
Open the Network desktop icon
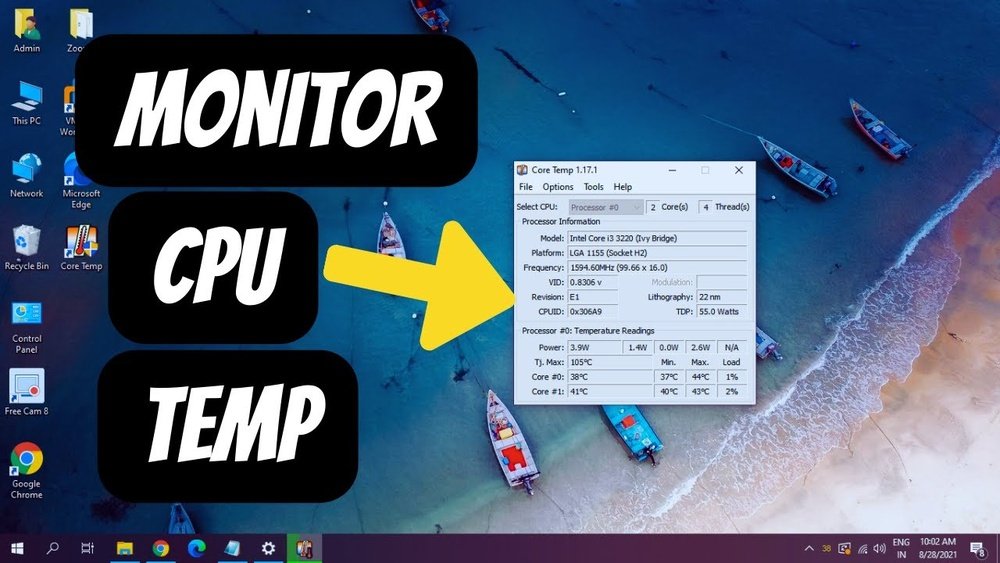coord(27,176)
